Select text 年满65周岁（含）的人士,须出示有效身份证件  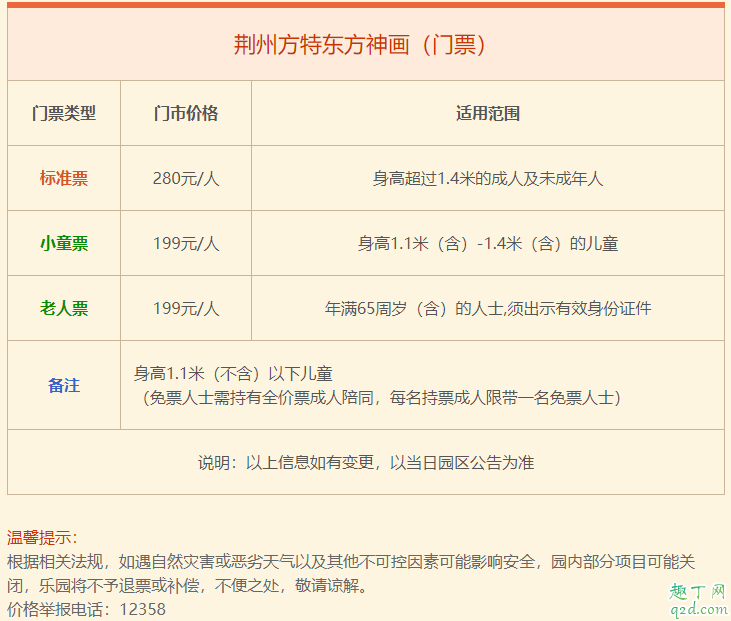[488, 308]
